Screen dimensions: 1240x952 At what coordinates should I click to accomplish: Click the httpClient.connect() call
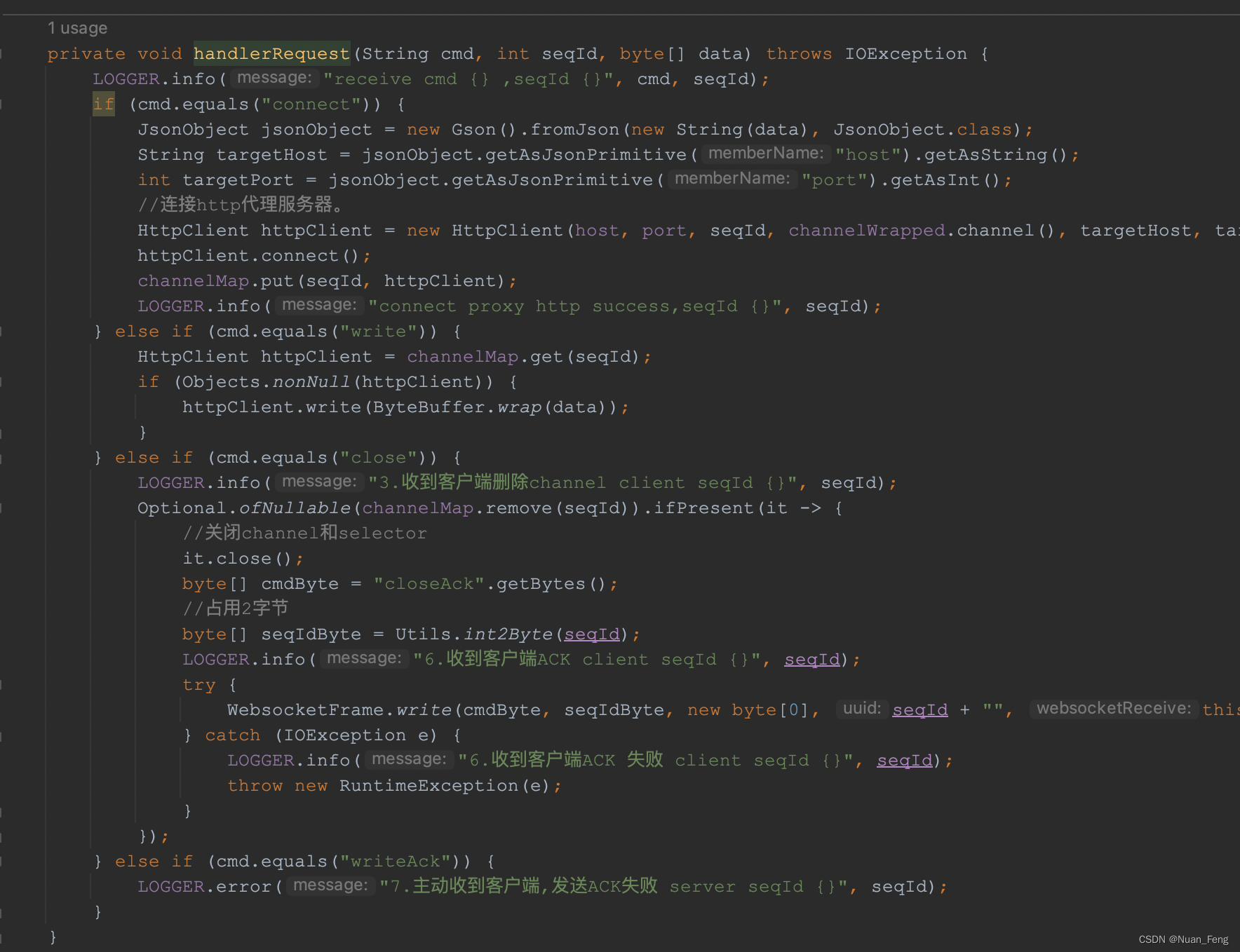coord(248,256)
